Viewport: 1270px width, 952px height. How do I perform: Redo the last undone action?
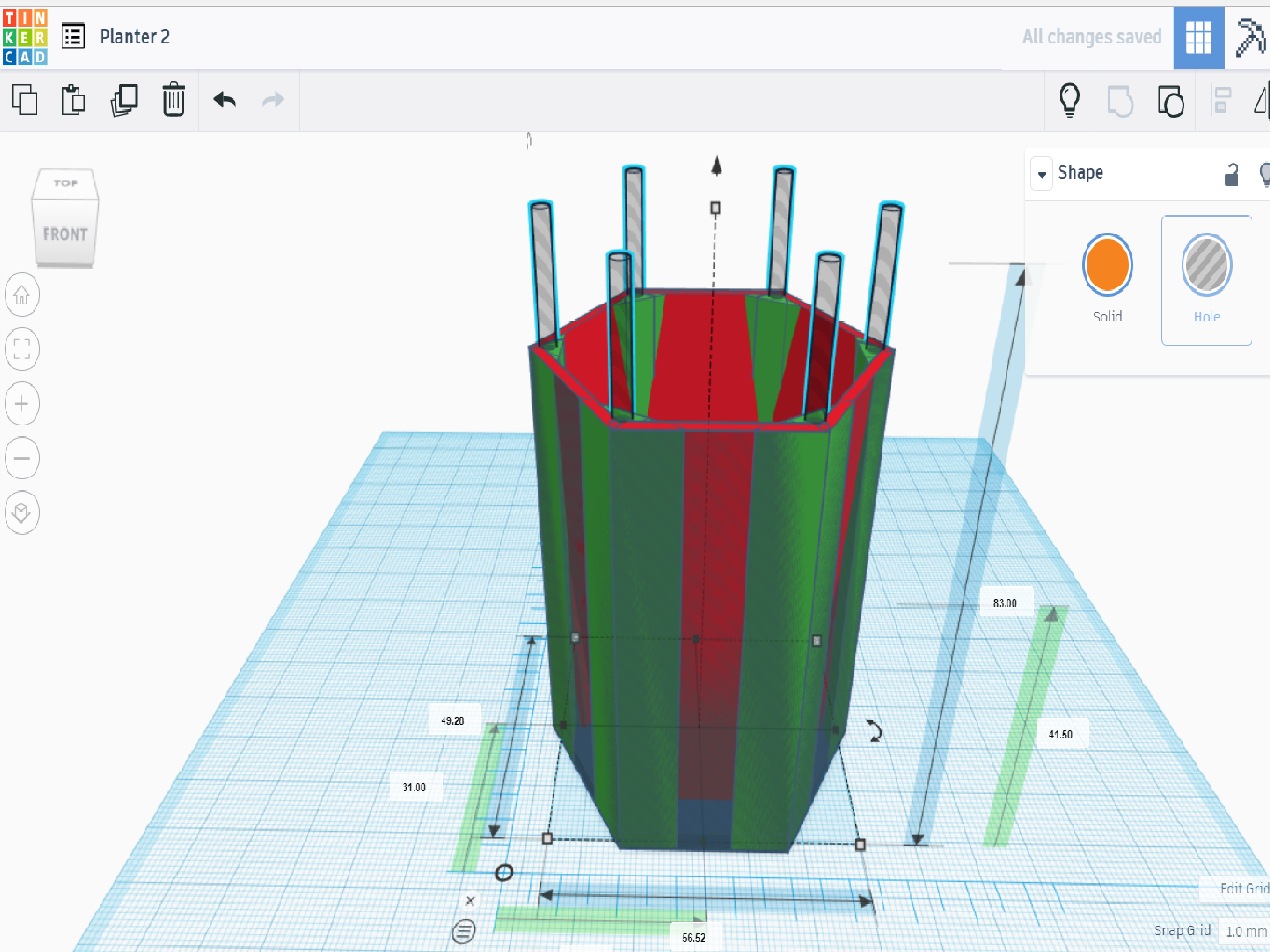coord(273,100)
